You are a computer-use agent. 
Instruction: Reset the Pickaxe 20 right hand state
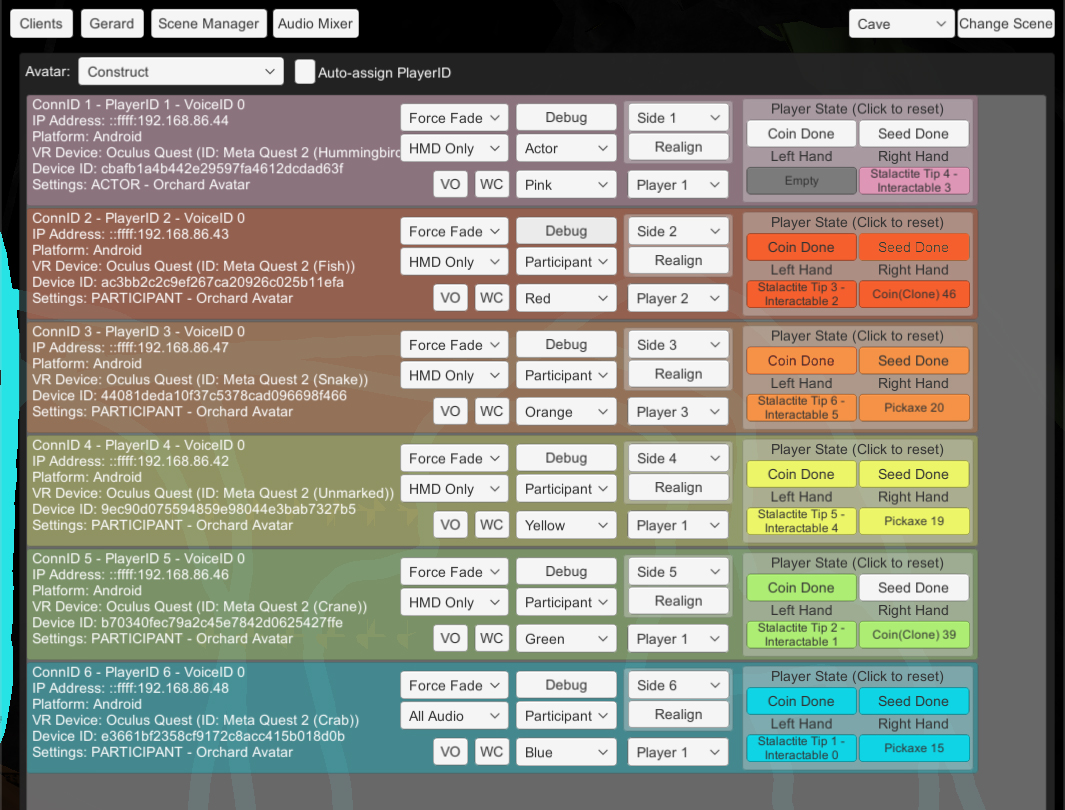pyautogui.click(x=914, y=407)
